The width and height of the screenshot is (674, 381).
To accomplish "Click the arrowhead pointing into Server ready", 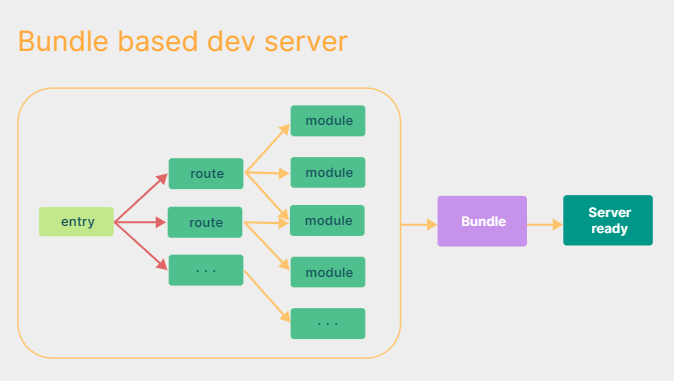I will click(558, 224).
